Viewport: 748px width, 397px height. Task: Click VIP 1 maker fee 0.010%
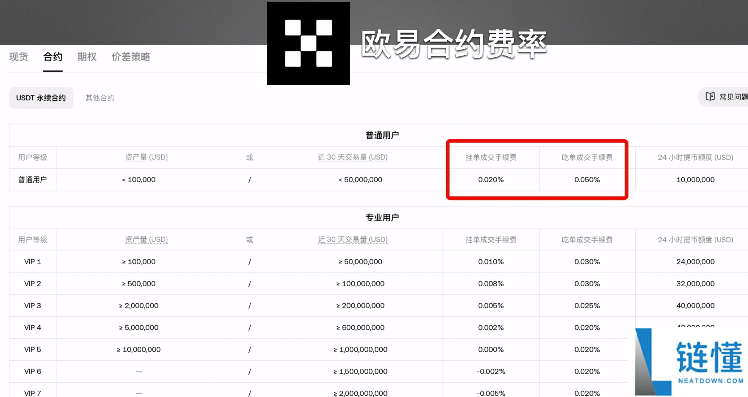tap(491, 262)
